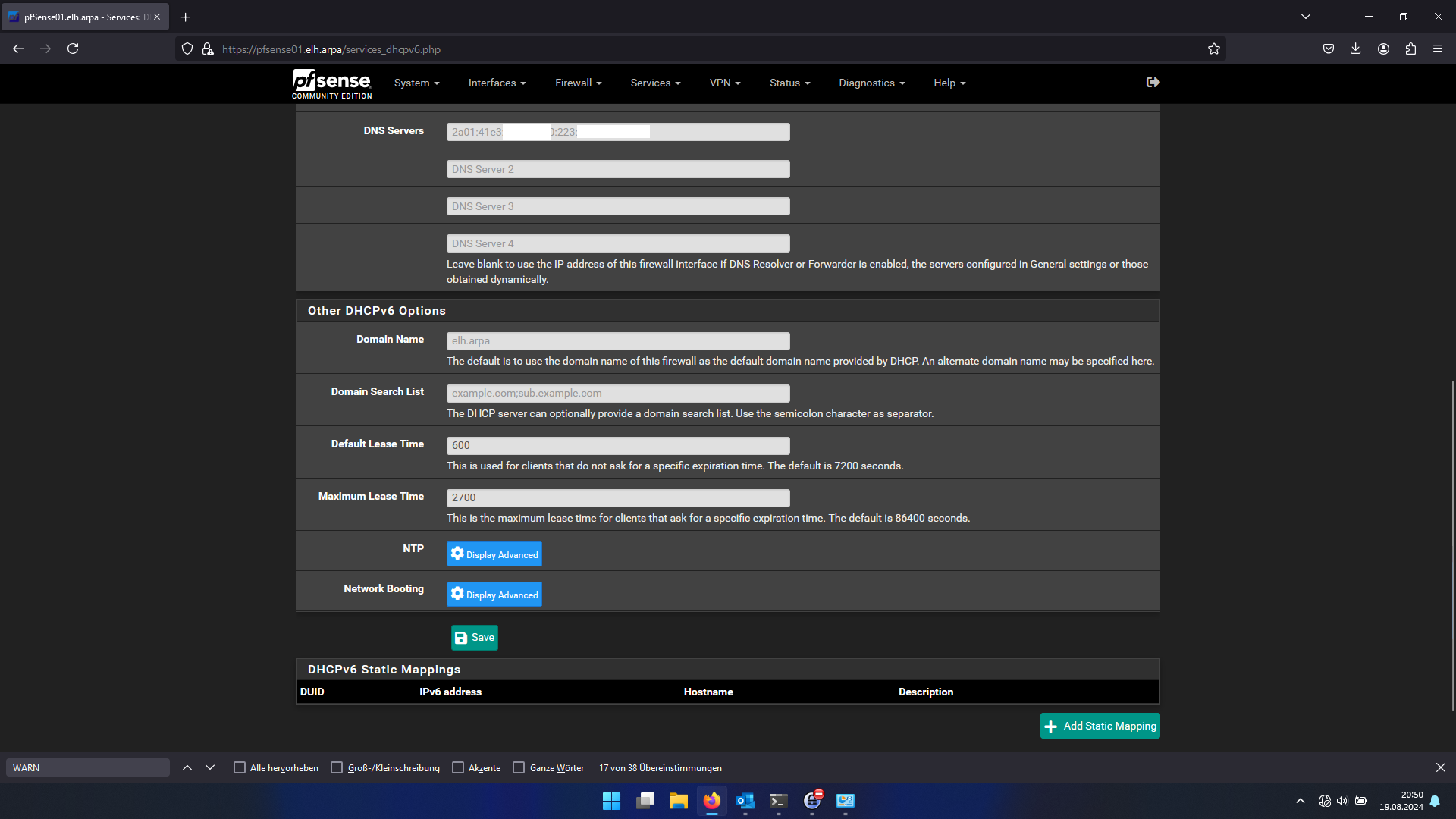Show advanced Network Booting options
Screen dimensions: 1456x819
pyautogui.click(x=494, y=595)
